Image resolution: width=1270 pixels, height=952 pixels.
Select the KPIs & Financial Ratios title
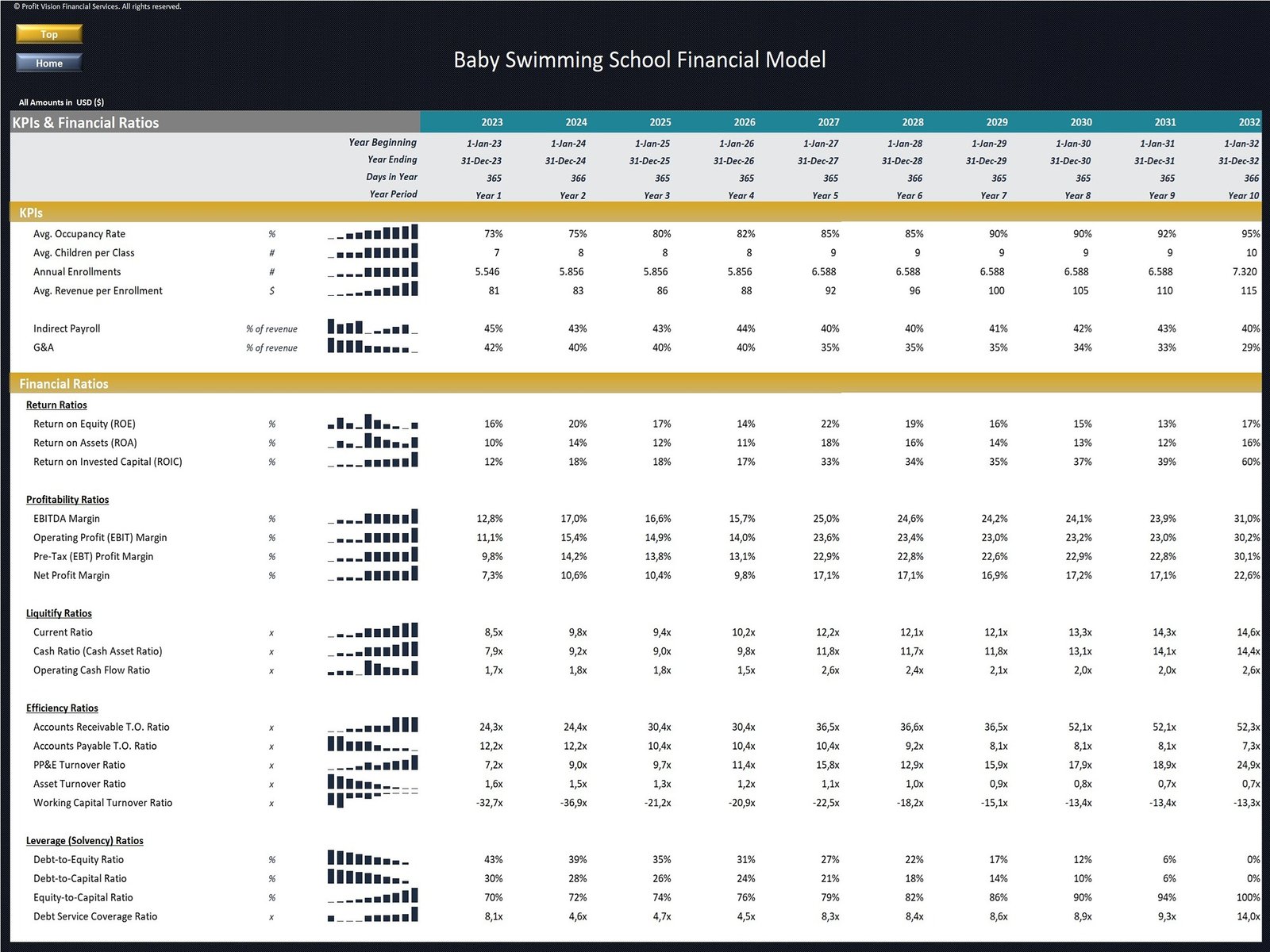[x=86, y=123]
